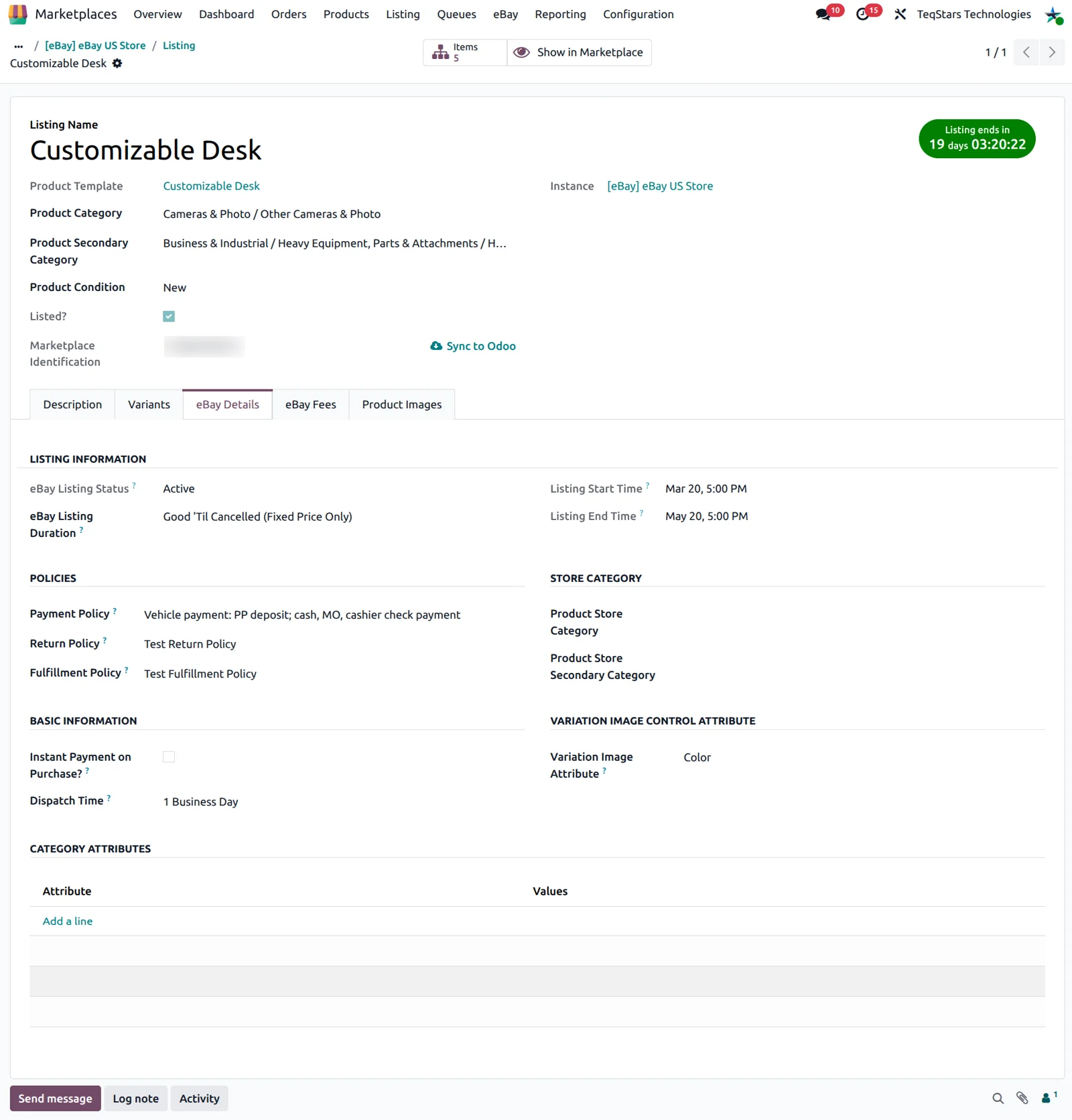This screenshot has width=1072, height=1120.
Task: Click the Payment Policy help question mark
Action: click(115, 611)
